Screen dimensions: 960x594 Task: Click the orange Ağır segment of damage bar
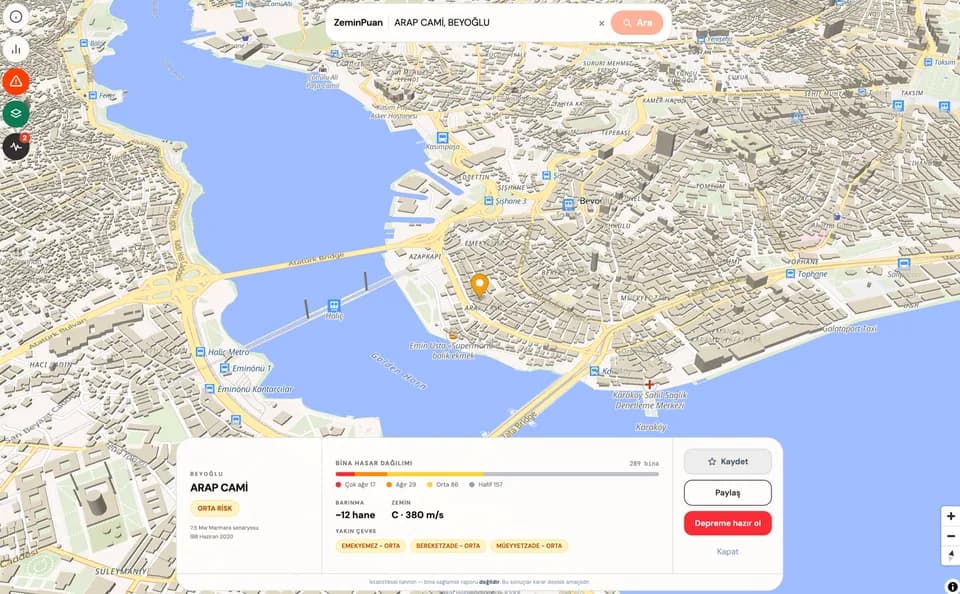pyautogui.click(x=370, y=474)
